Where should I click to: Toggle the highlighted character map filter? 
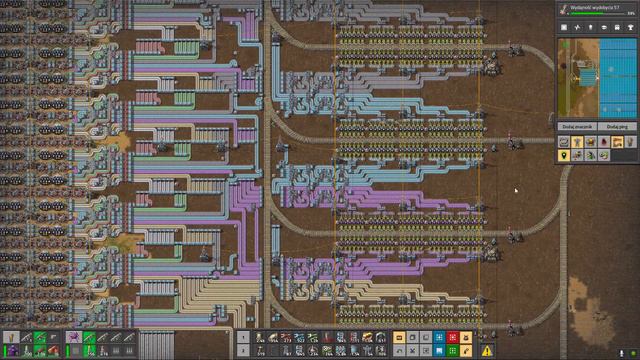pos(577,142)
